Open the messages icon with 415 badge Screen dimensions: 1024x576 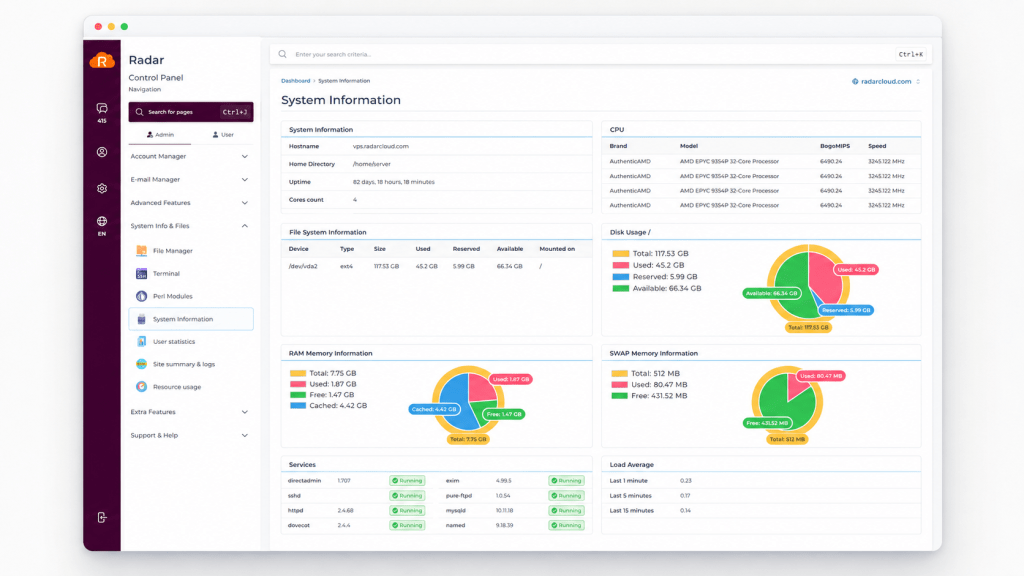coord(102,112)
